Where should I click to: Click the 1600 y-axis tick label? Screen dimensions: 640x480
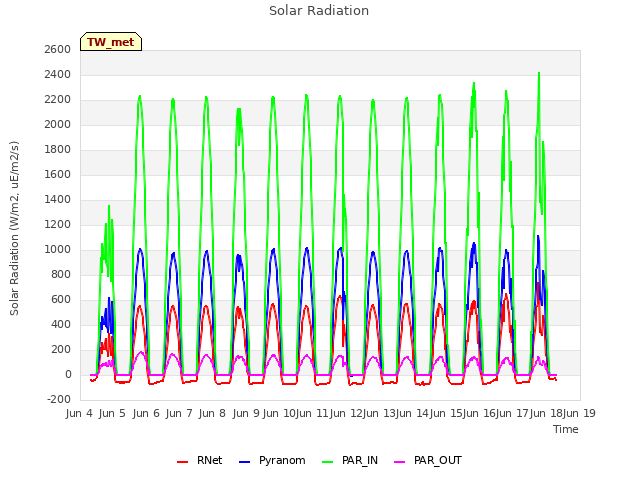(58, 175)
